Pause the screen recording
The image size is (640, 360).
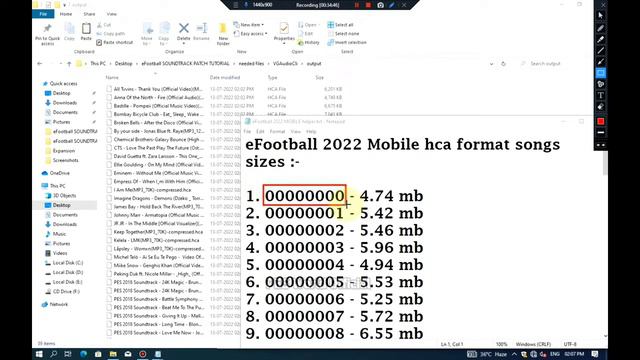[x=357, y=5]
